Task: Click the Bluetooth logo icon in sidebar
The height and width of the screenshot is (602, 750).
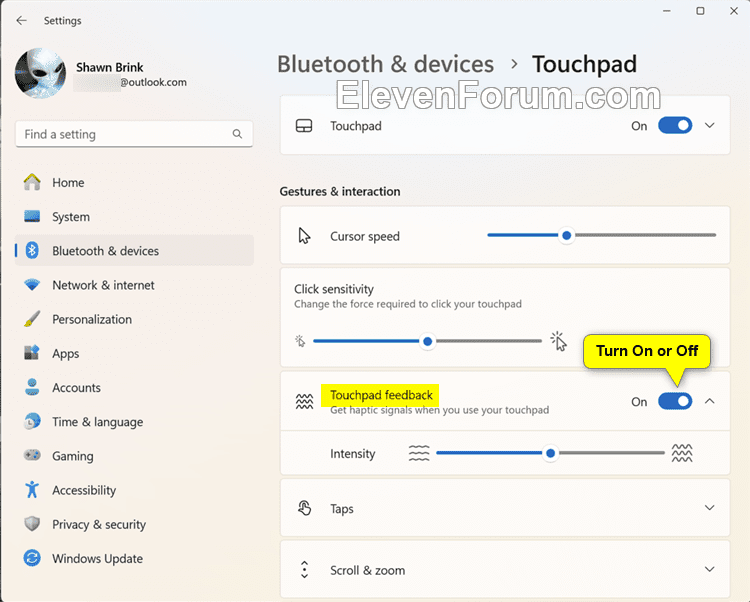Action: pyautogui.click(x=32, y=251)
